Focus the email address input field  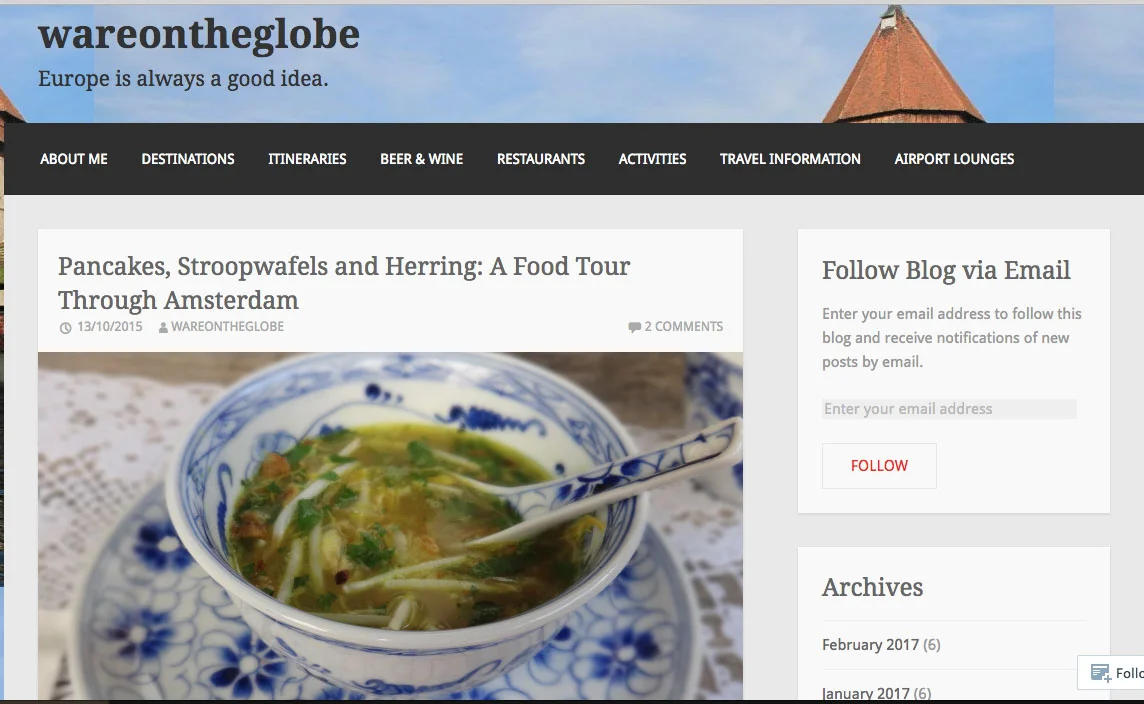(x=949, y=409)
